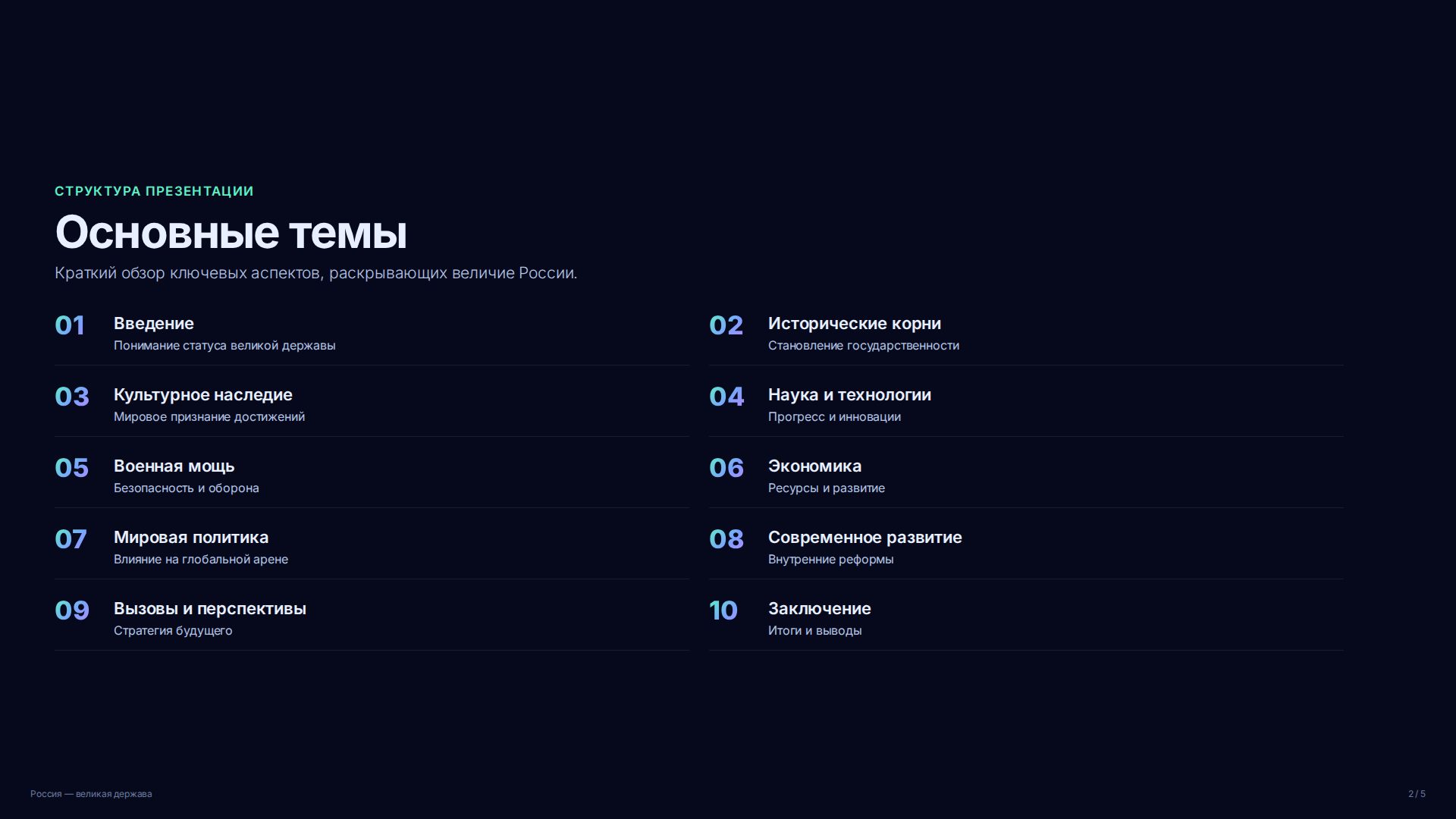Click the slide counter '2 / 5'
The width and height of the screenshot is (1456, 819).
(x=1417, y=794)
